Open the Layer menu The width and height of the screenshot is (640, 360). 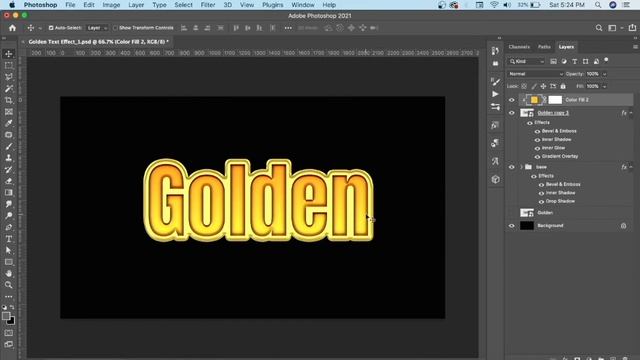click(136, 5)
